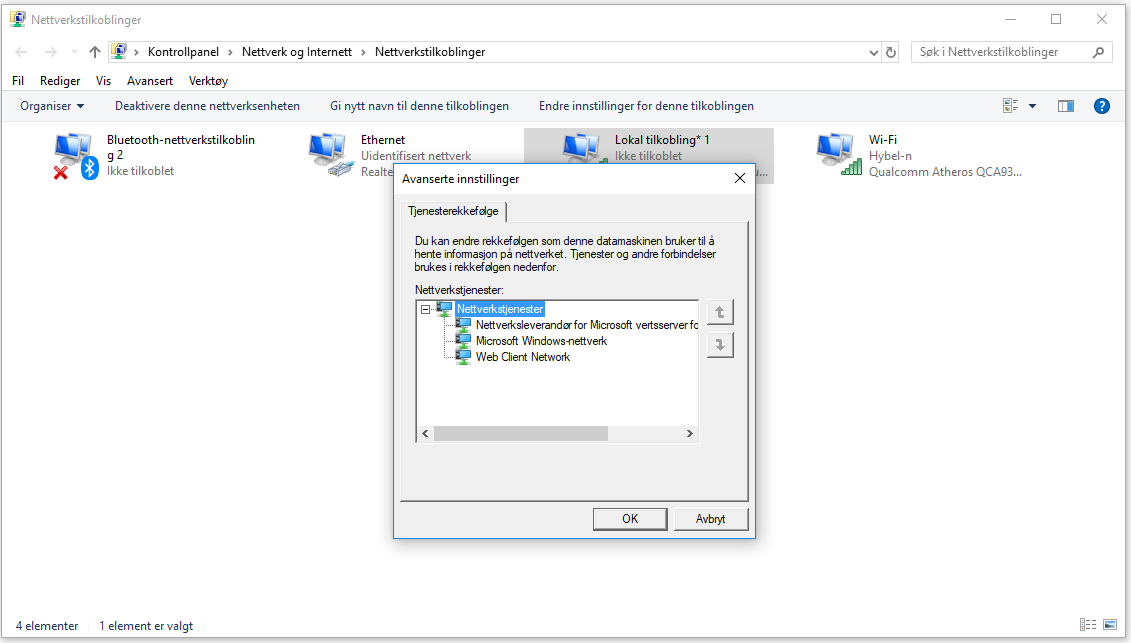This screenshot has height=643, width=1131.
Task: Select the Ethernet adapter icon
Action: [x=331, y=154]
